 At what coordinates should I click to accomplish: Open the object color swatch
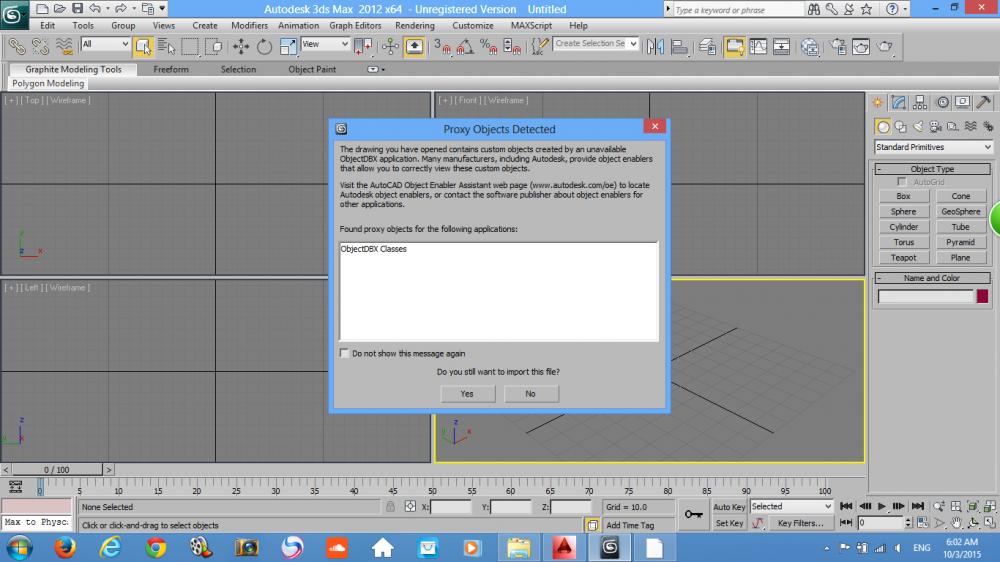pos(982,296)
